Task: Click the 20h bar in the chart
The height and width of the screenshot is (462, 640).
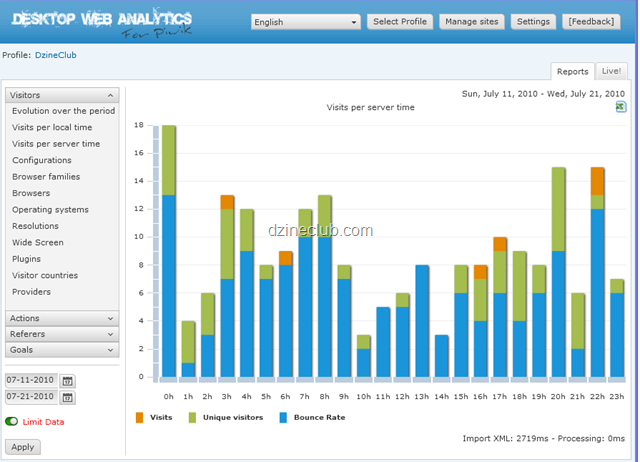Action: coord(558,272)
